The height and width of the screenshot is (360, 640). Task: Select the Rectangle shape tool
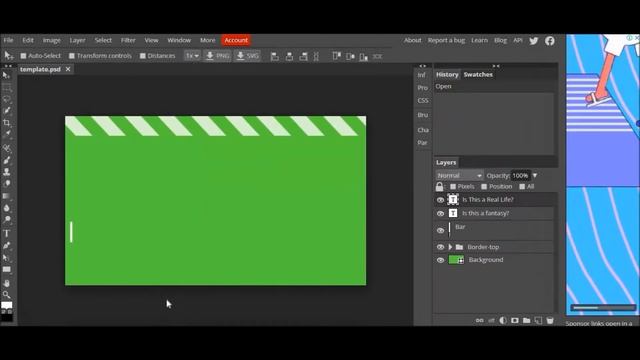click(6, 269)
